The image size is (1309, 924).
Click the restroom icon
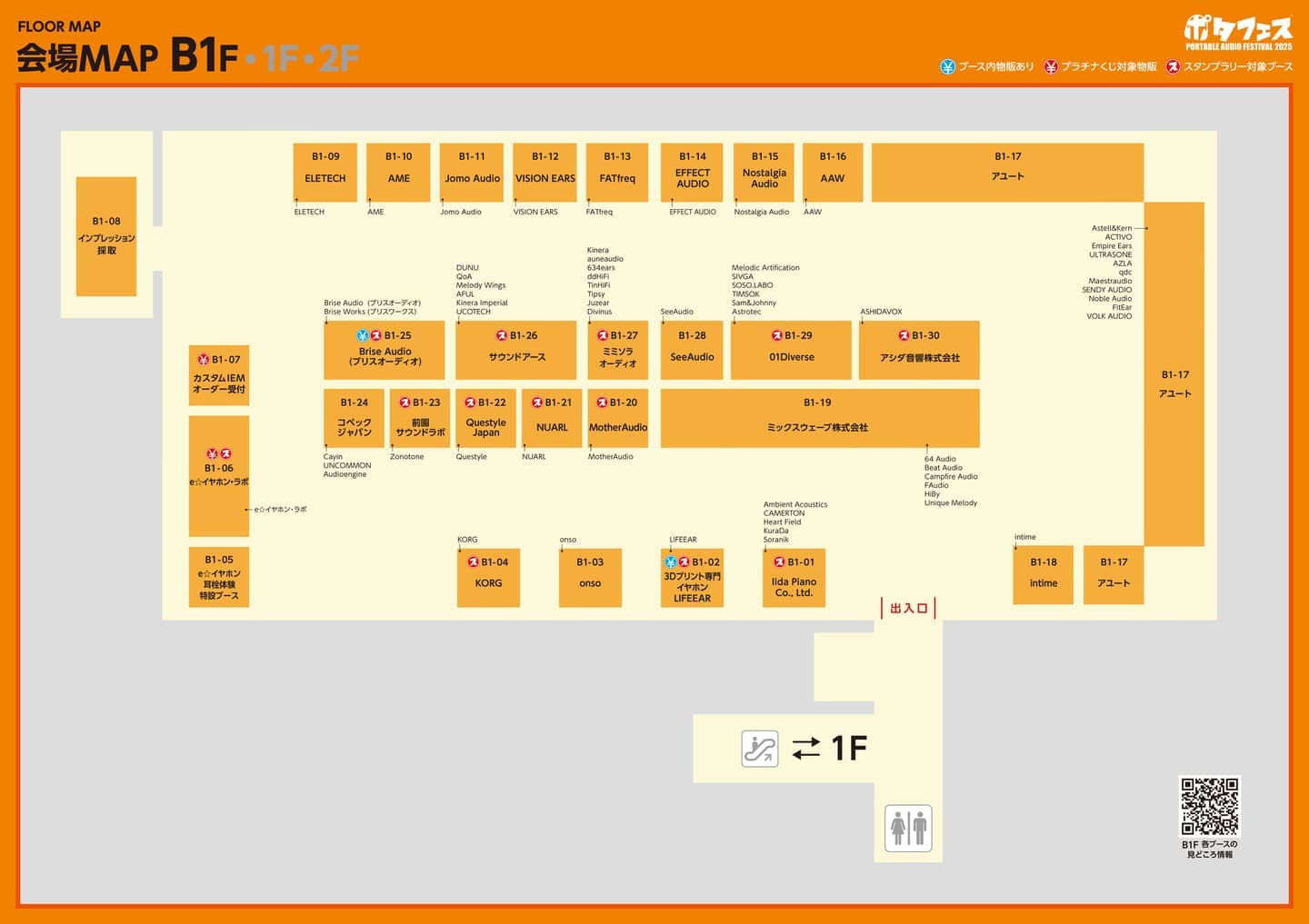pyautogui.click(x=908, y=828)
